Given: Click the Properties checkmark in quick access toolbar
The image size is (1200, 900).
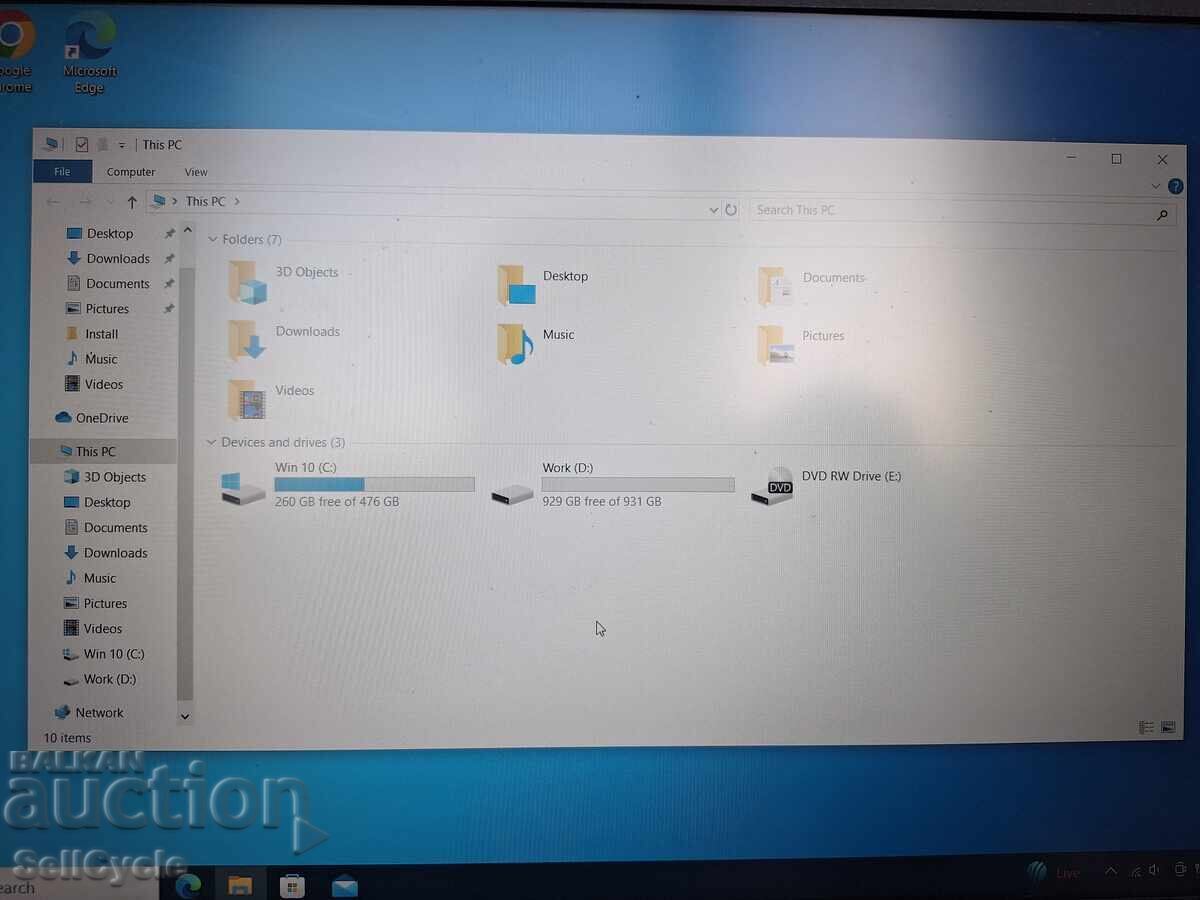Looking at the screenshot, I should 82,145.
